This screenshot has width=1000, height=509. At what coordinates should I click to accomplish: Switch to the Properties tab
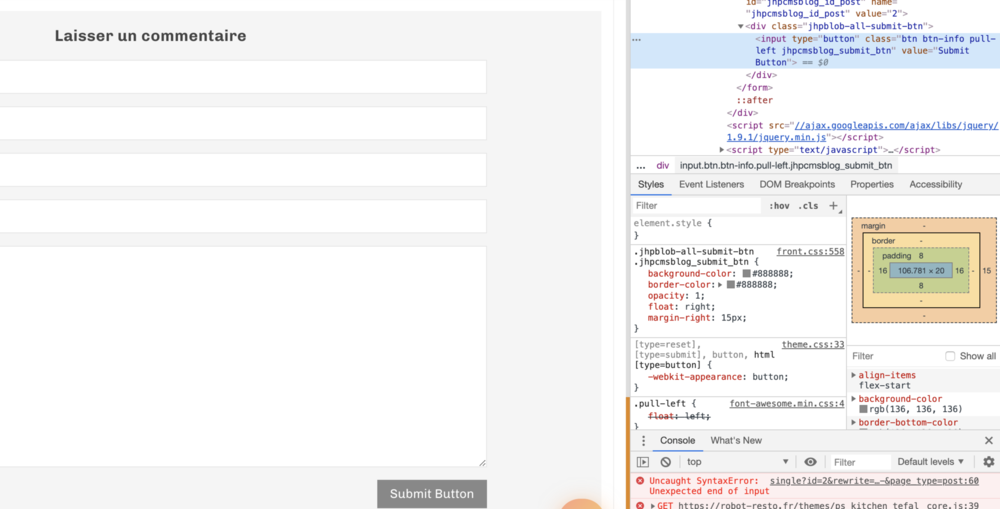point(871,184)
